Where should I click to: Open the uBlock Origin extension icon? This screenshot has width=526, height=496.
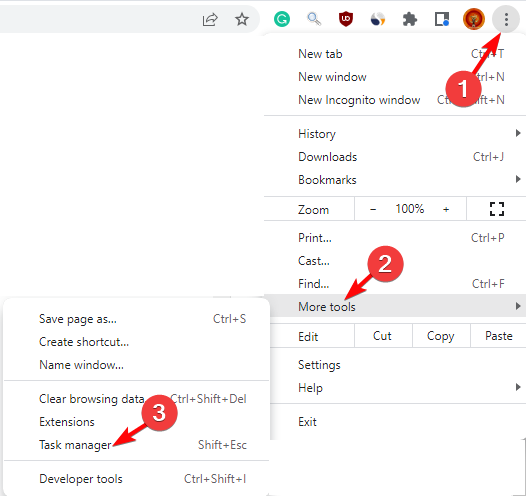[x=346, y=19]
